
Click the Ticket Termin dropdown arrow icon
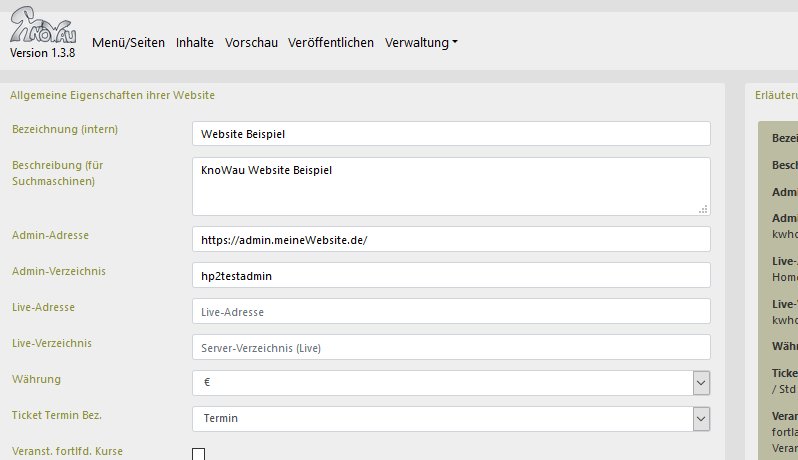(x=701, y=418)
